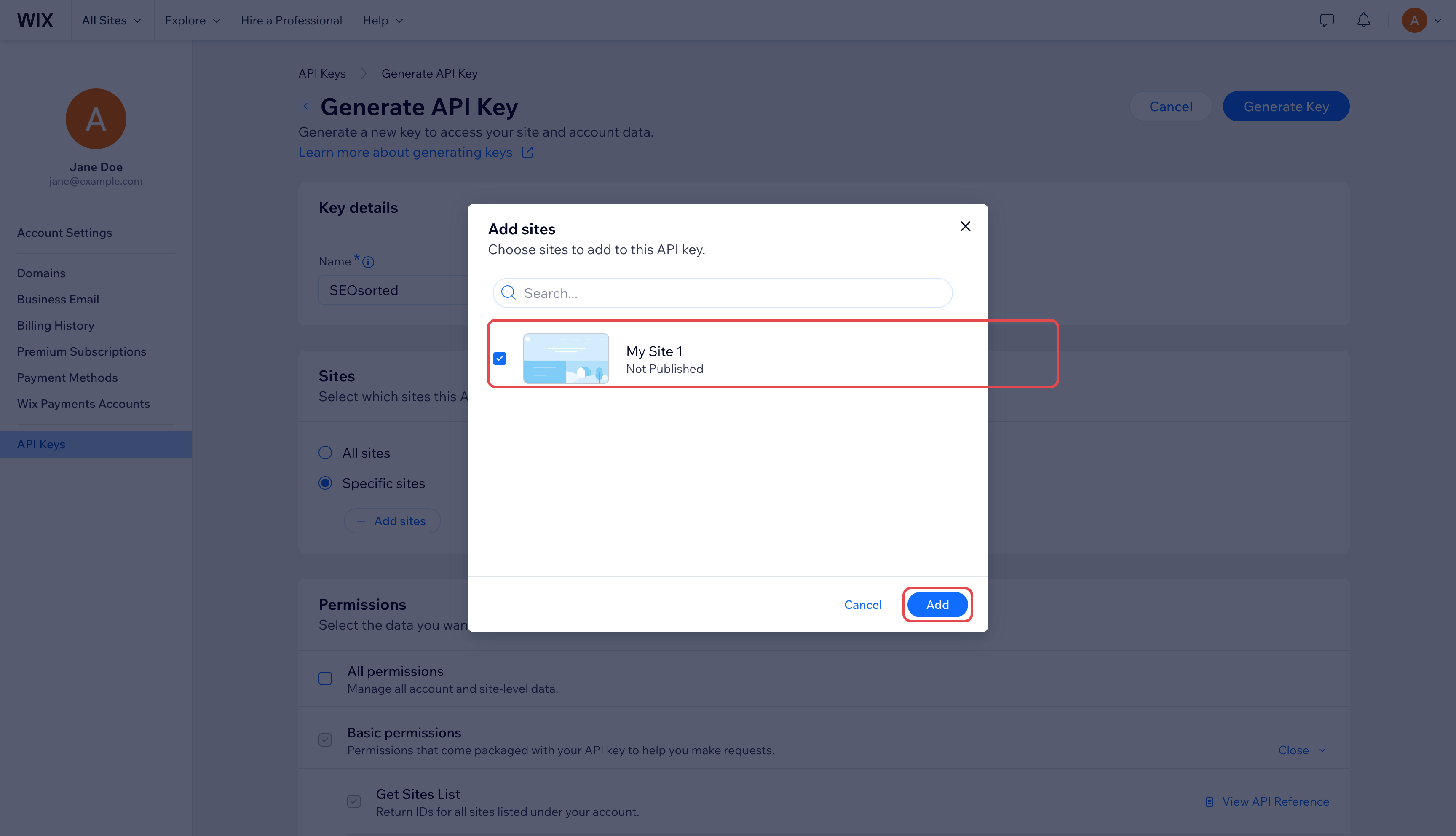Viewport: 1456px width, 836px height.
Task: Click the Generate Key button
Action: coord(1285,106)
